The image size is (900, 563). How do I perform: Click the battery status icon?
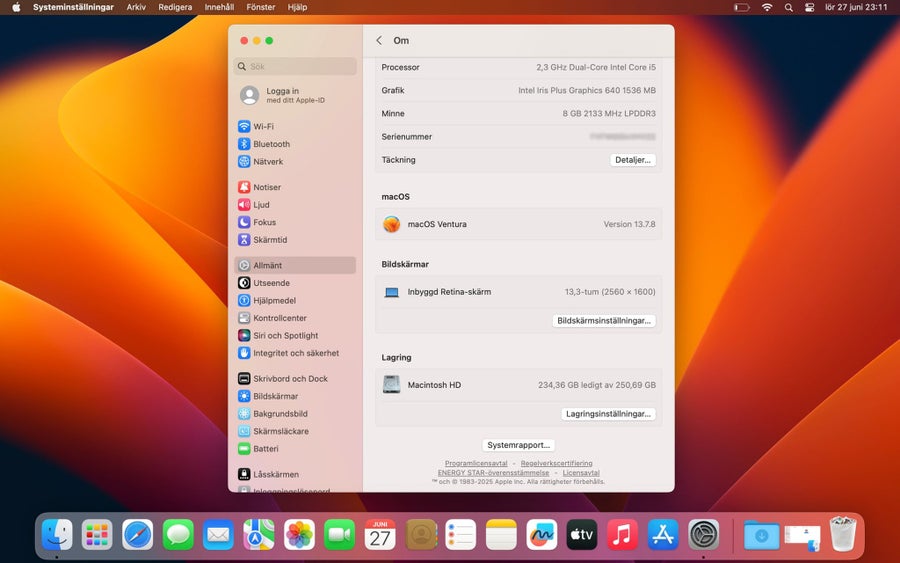(x=742, y=7)
